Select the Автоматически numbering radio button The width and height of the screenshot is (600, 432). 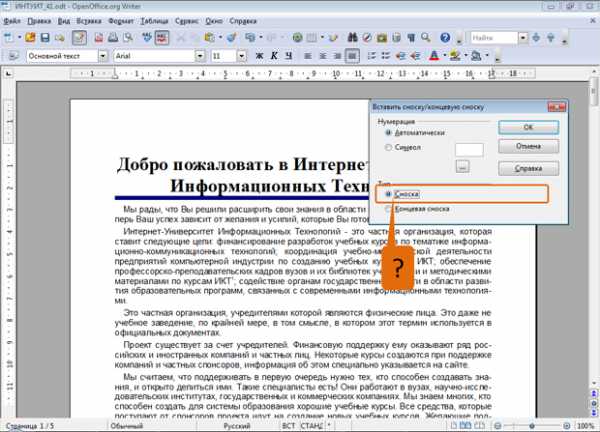coord(388,133)
